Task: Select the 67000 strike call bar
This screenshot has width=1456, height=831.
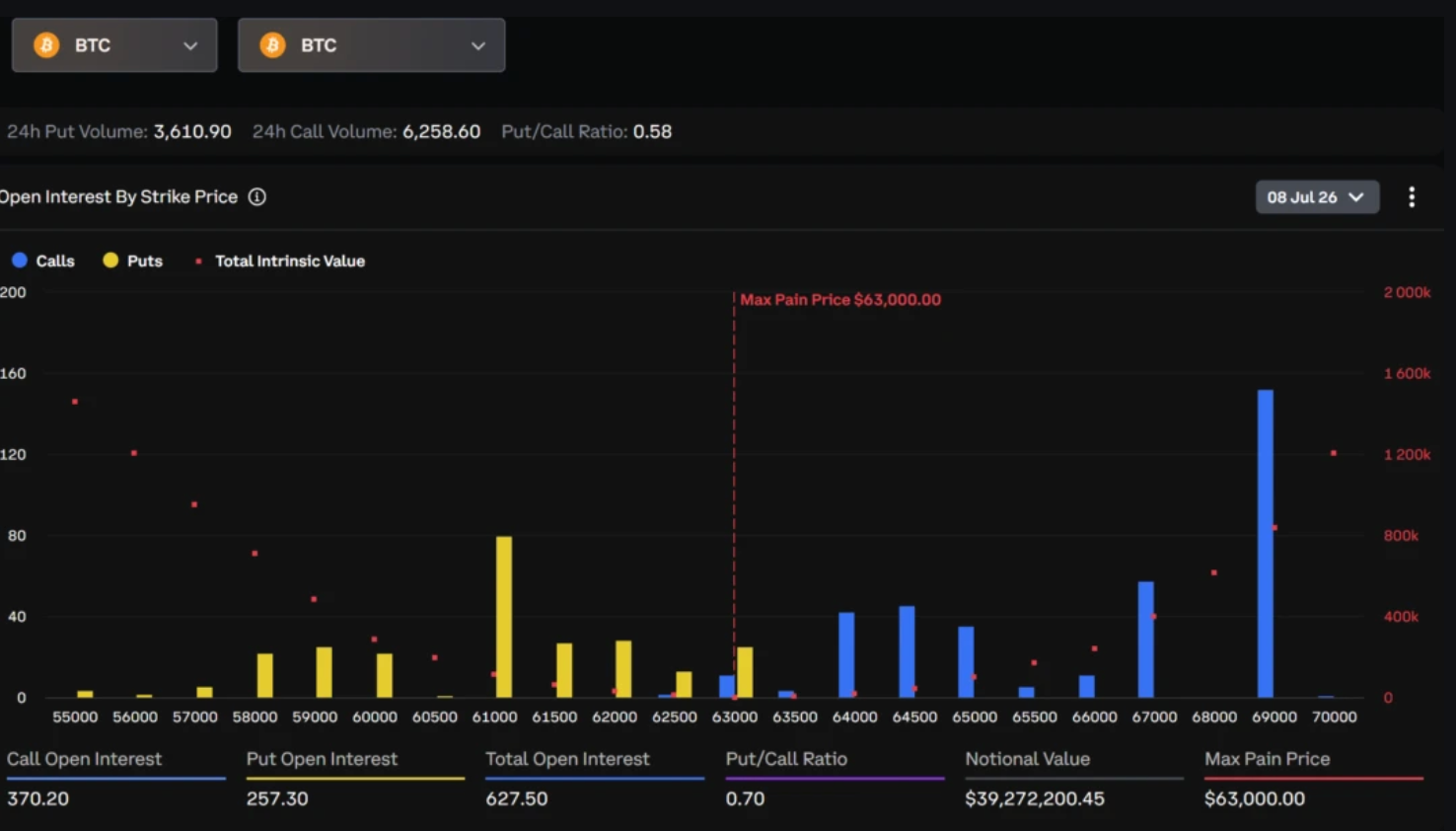Action: coord(1146,640)
